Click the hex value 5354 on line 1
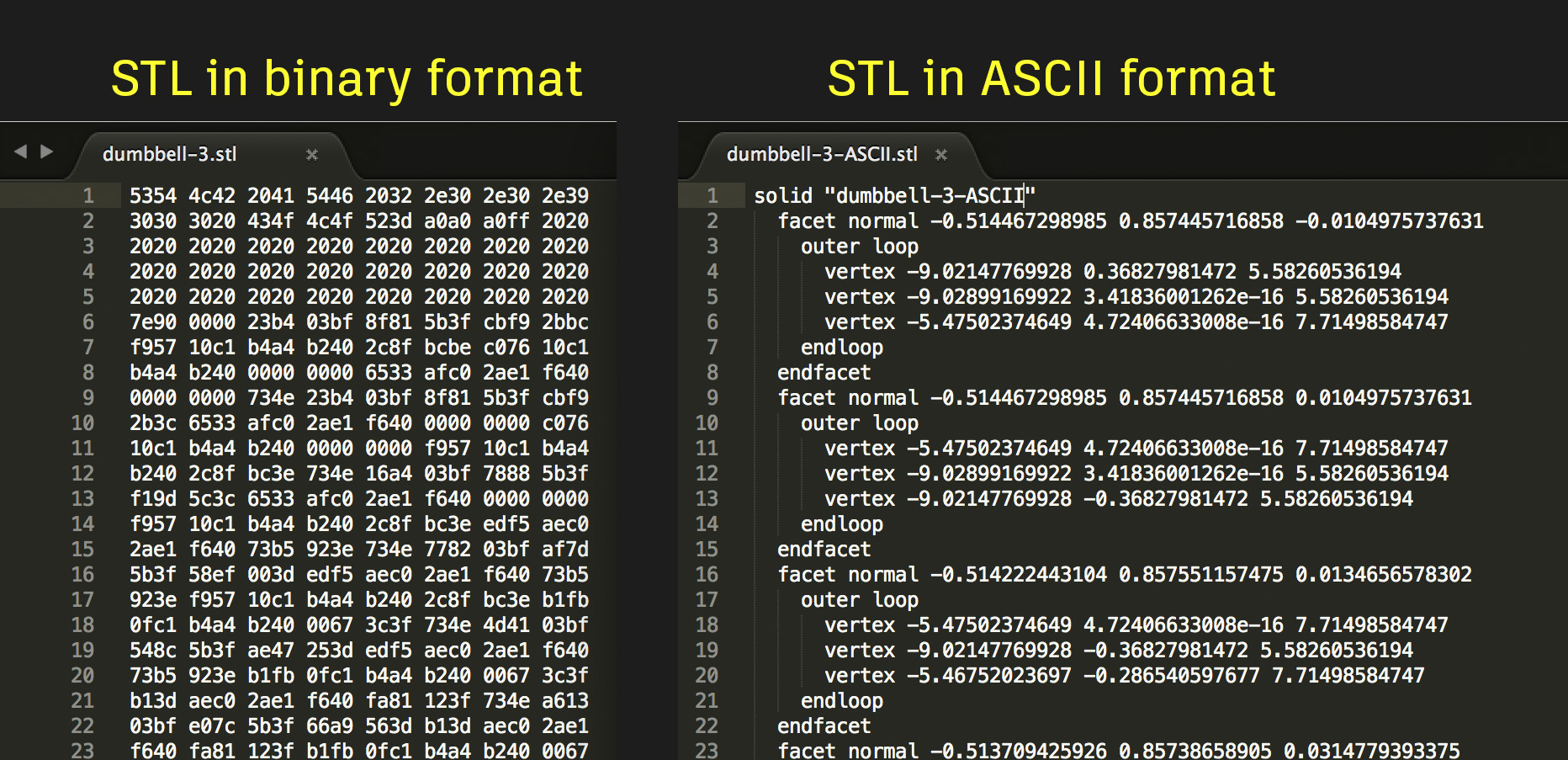 pyautogui.click(x=153, y=195)
